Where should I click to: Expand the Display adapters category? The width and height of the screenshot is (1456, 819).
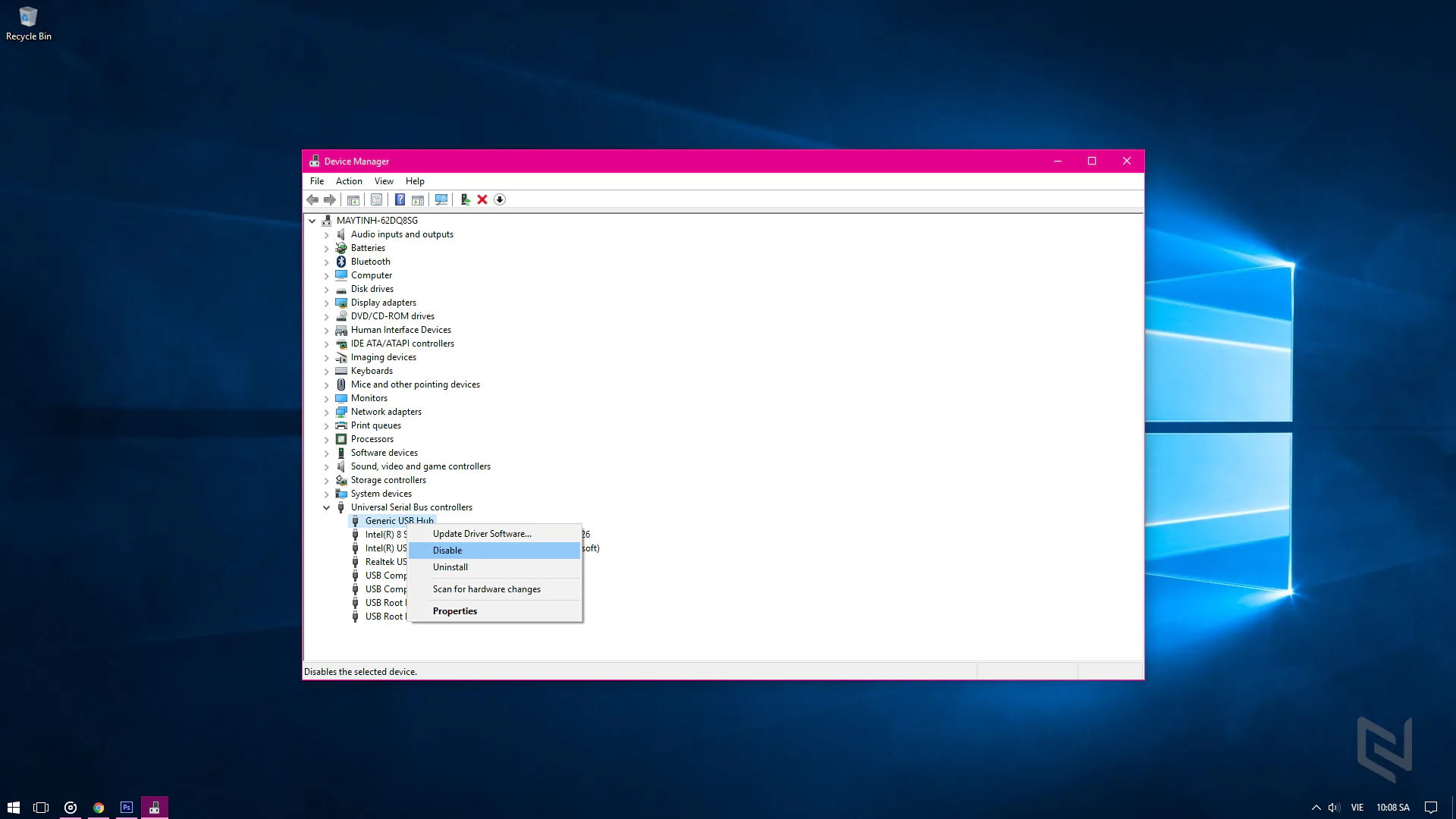click(x=327, y=303)
